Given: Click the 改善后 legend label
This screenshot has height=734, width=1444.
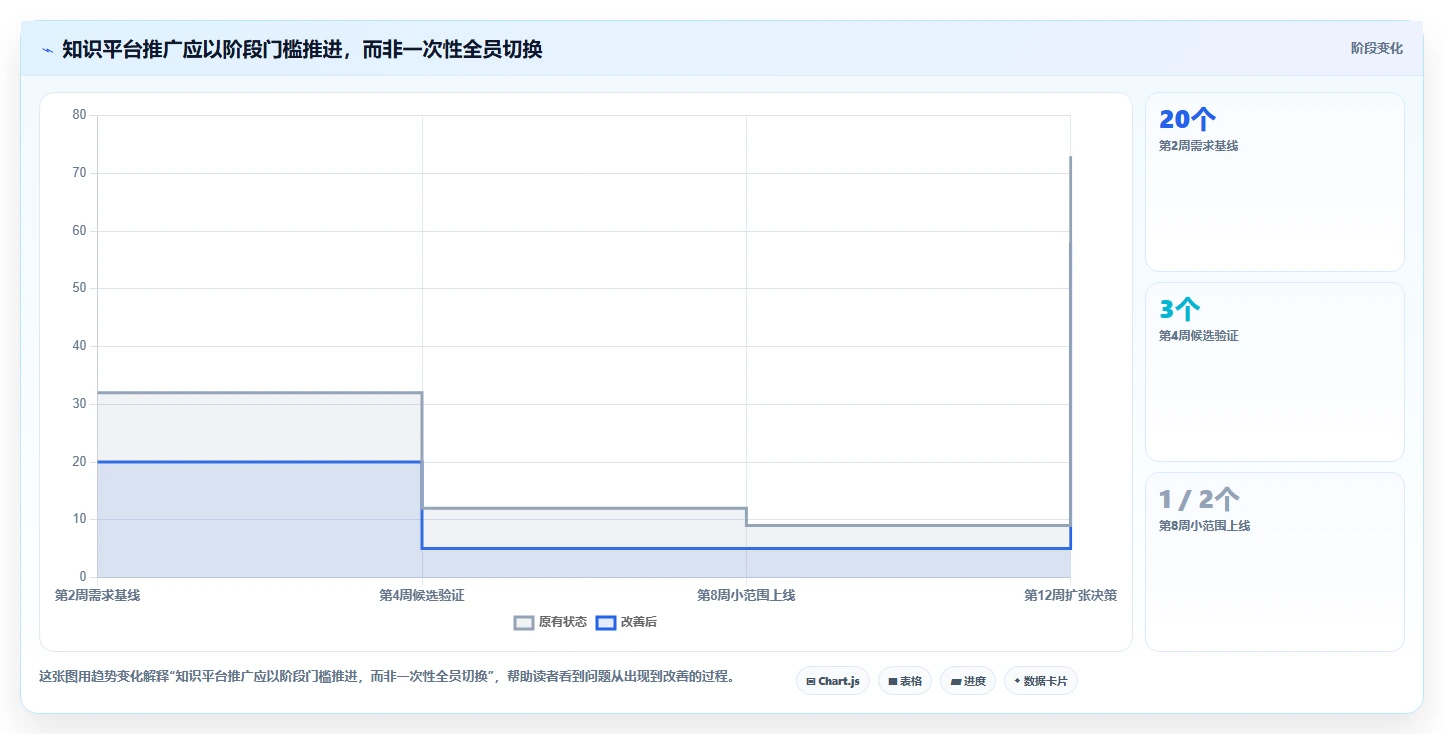Looking at the screenshot, I should [x=639, y=622].
